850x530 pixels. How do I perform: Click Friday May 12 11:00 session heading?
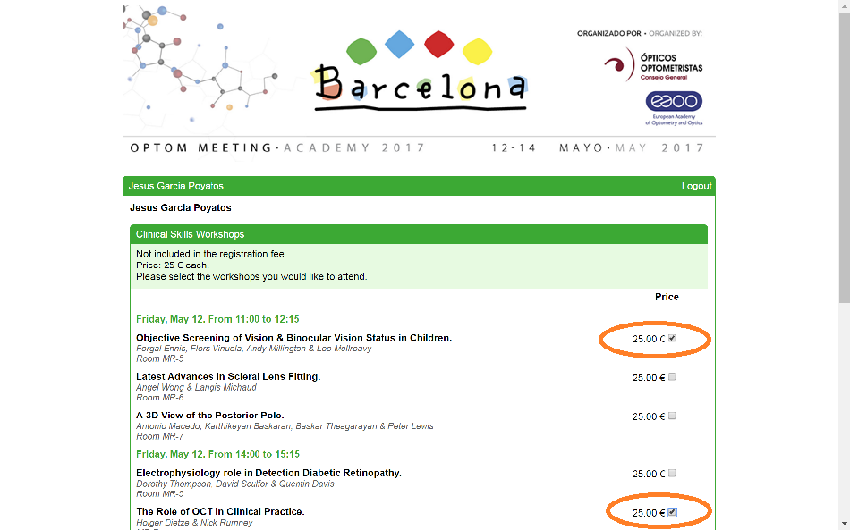click(218, 319)
